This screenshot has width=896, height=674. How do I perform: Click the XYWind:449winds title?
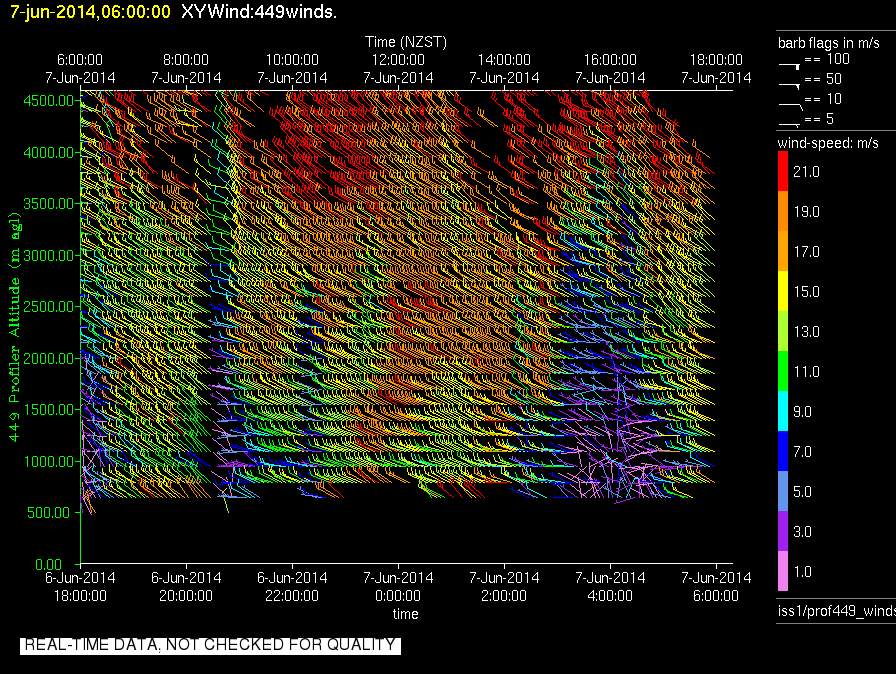click(259, 12)
